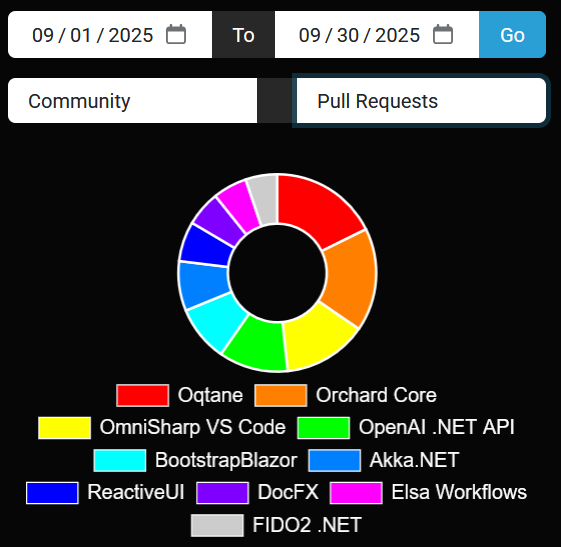
Task: Toggle the OpenAI .NET API legend swatch
Action: 323,428
